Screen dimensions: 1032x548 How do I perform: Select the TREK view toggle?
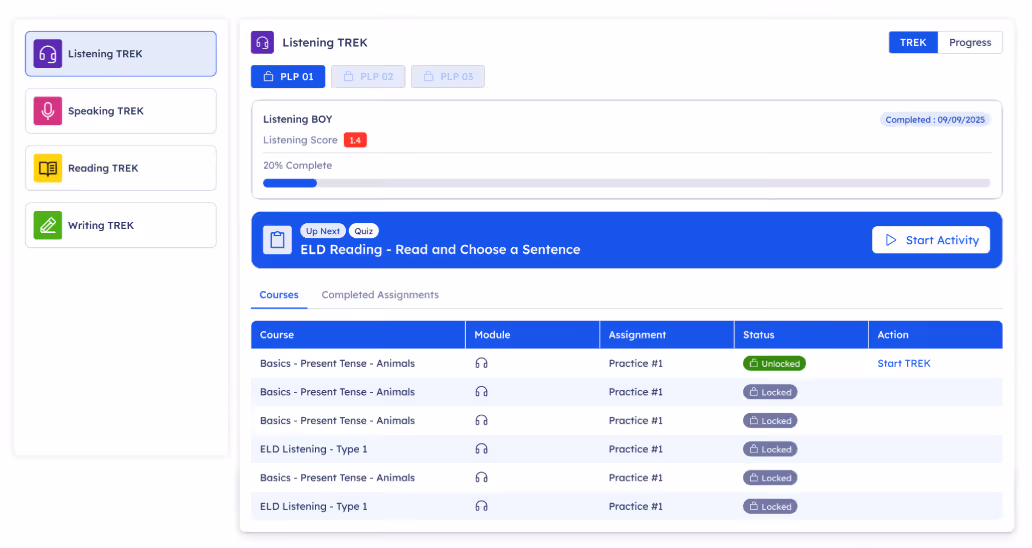click(x=913, y=42)
